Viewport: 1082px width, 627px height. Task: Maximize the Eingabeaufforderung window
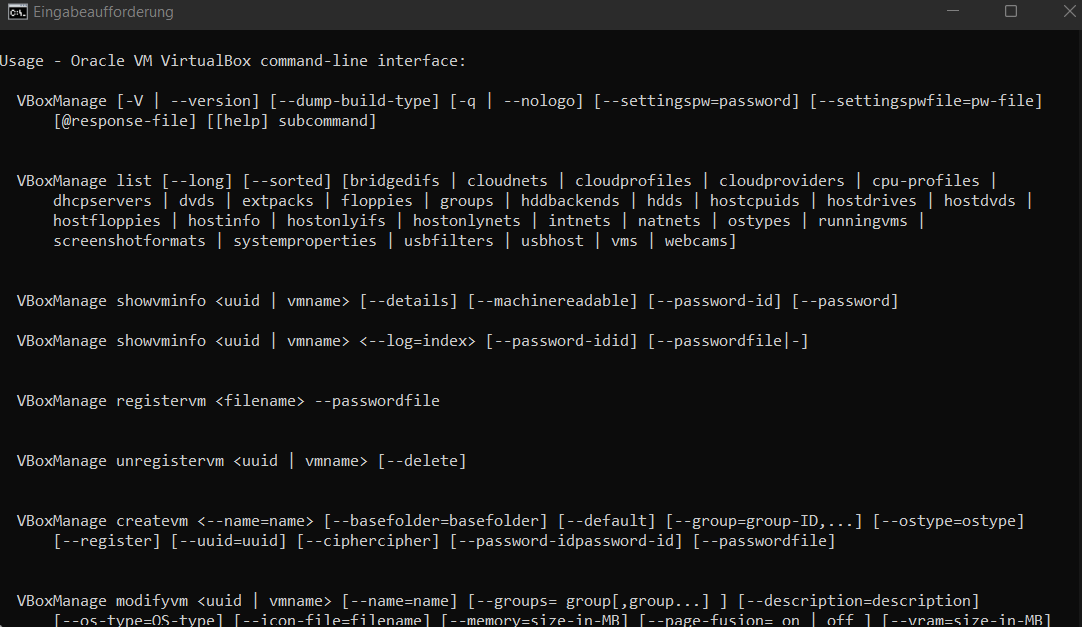pos(1011,12)
